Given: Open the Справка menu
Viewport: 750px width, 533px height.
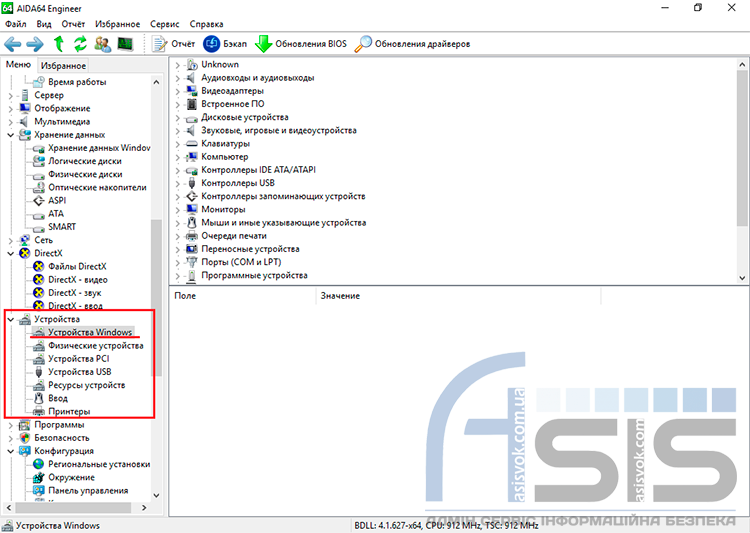Looking at the screenshot, I should pyautogui.click(x=206, y=24).
